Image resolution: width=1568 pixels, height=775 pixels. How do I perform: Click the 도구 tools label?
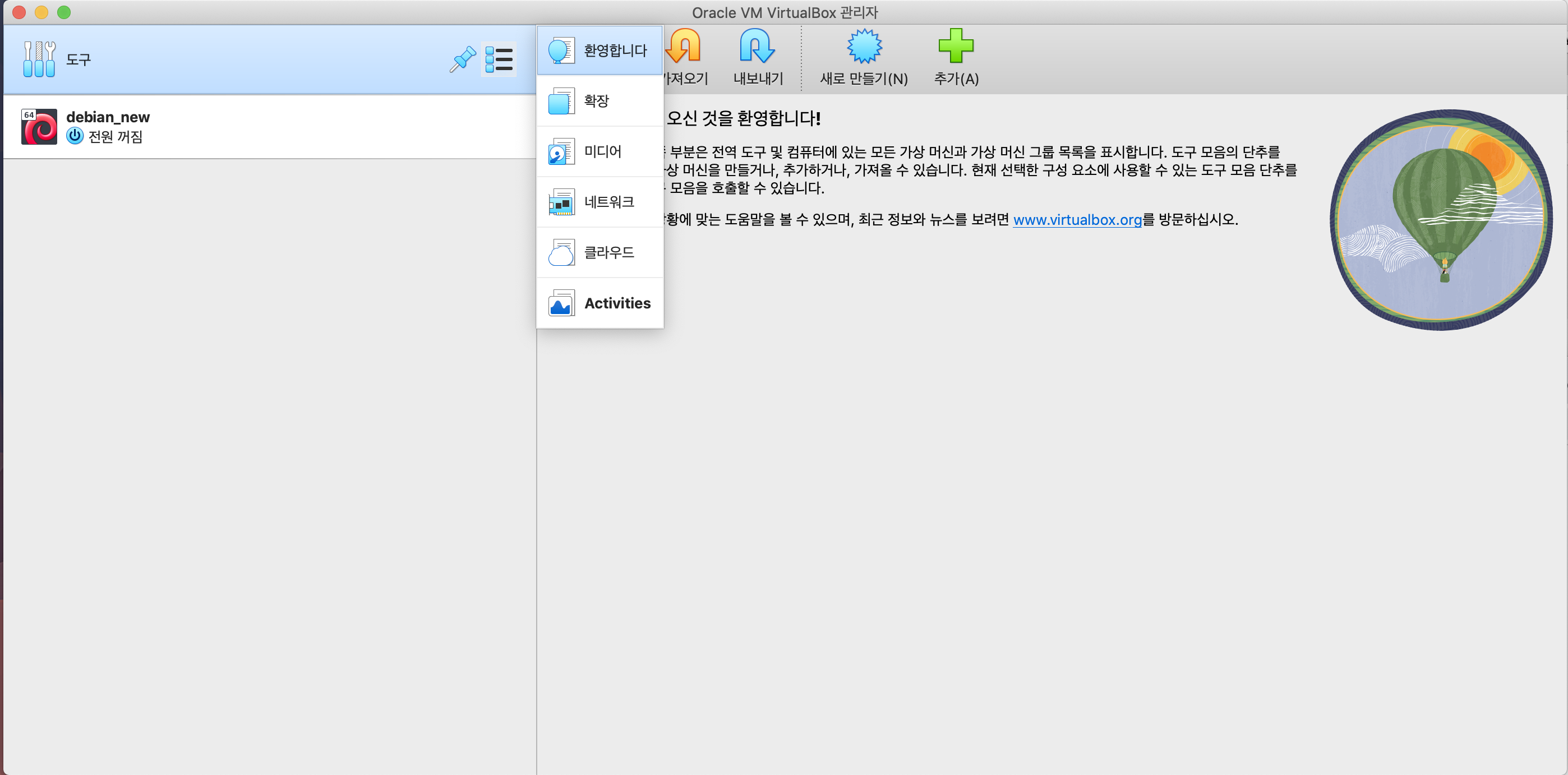pyautogui.click(x=79, y=59)
